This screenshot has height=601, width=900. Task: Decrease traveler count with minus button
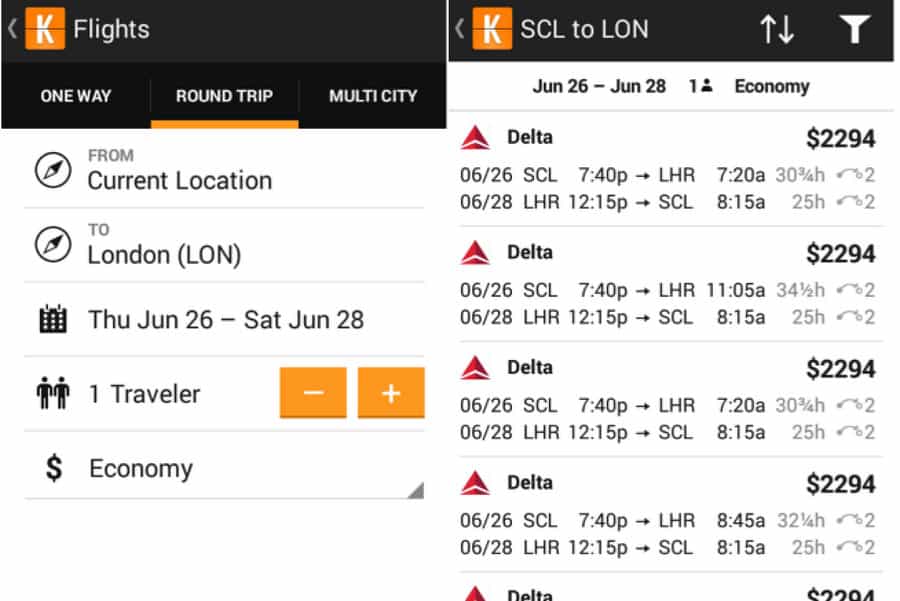313,393
